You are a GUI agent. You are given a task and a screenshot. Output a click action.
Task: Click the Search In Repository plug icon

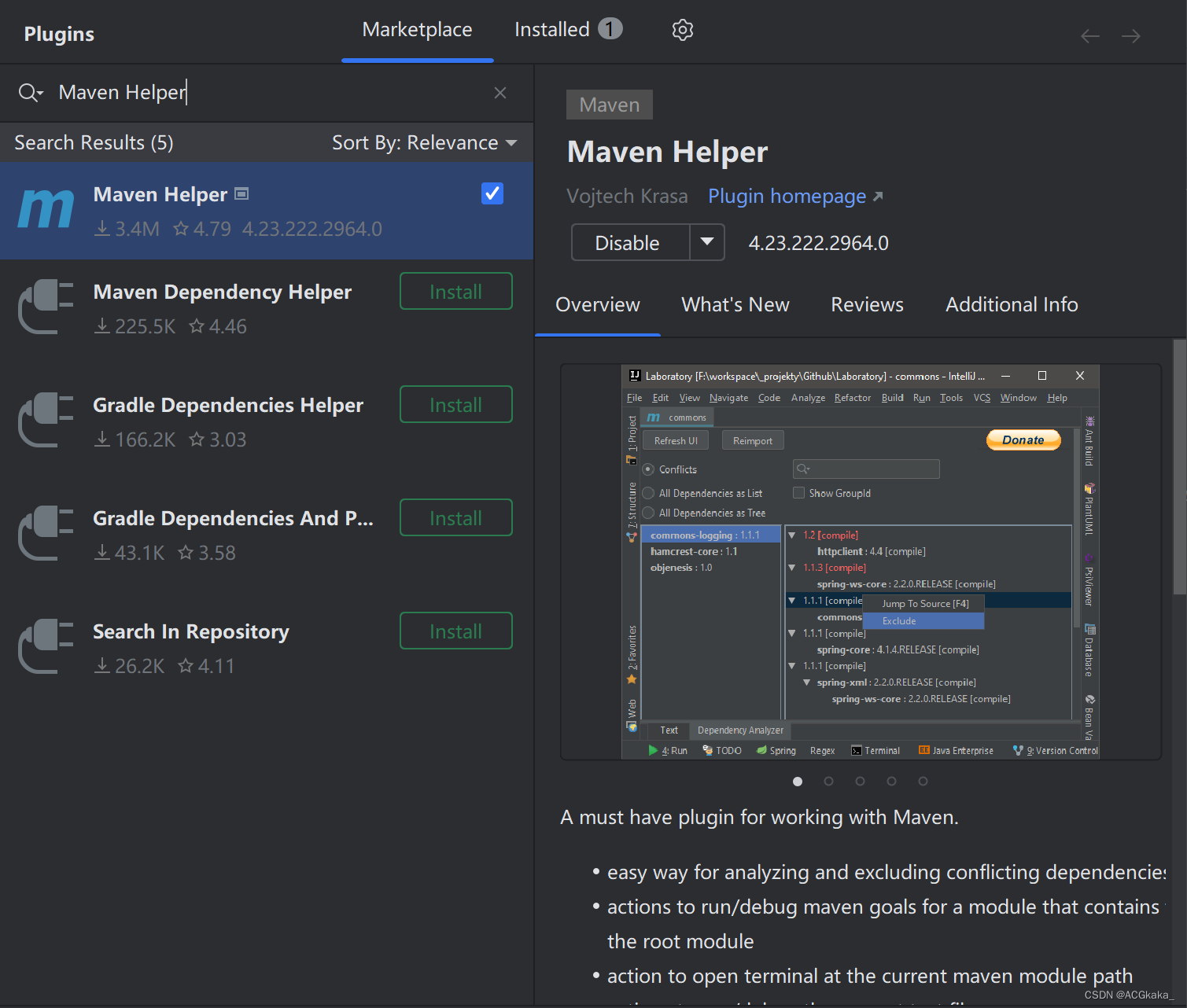(46, 646)
